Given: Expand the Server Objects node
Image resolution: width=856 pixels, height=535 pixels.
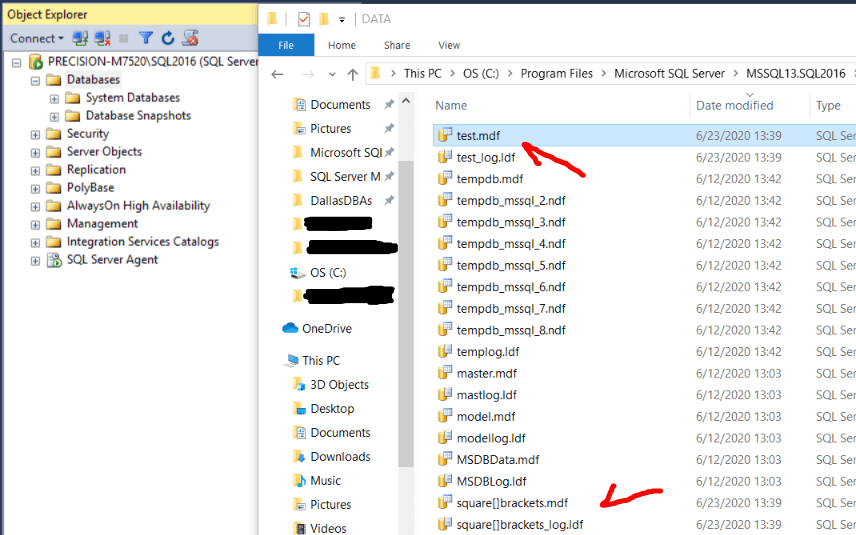Looking at the screenshot, I should coord(35,153).
